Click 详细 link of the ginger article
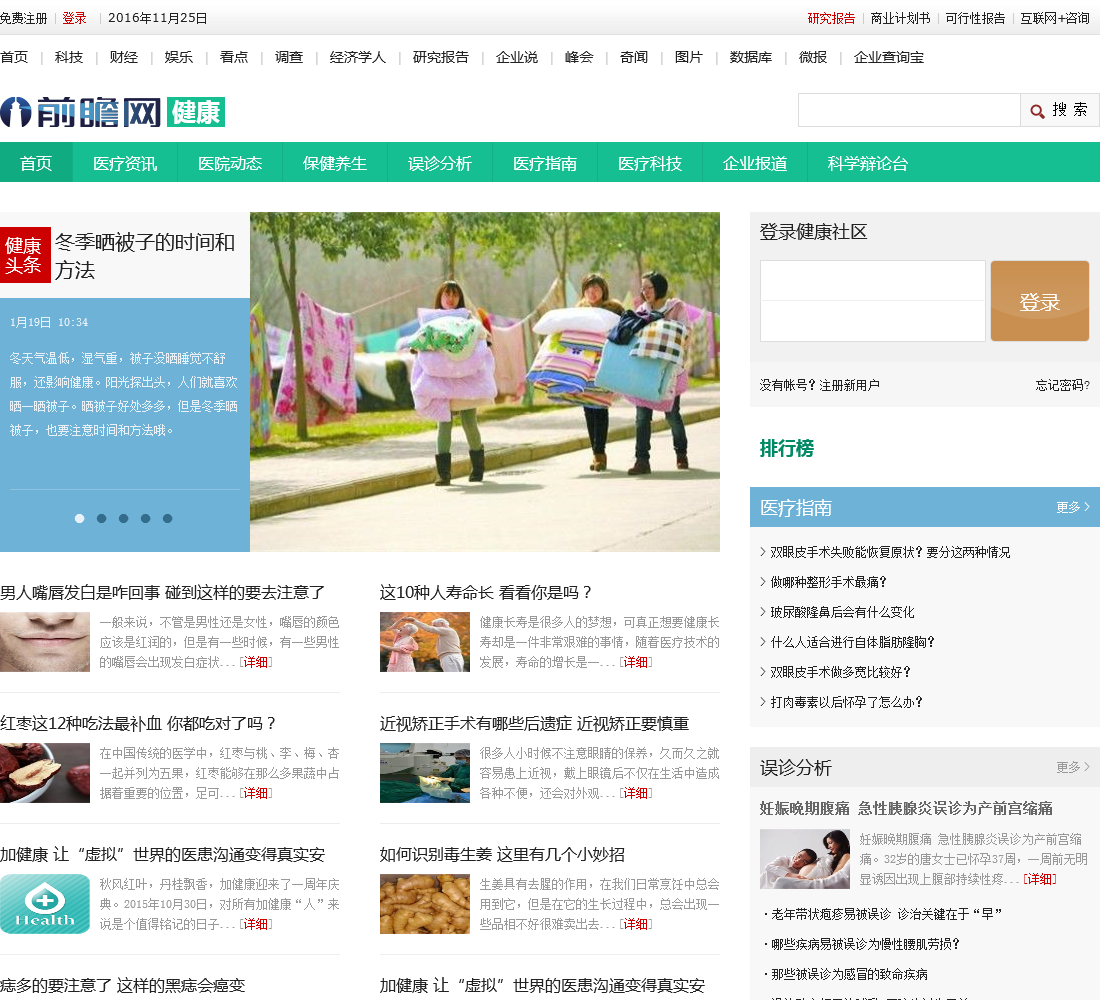This screenshot has width=1100, height=1000. pyautogui.click(x=636, y=924)
